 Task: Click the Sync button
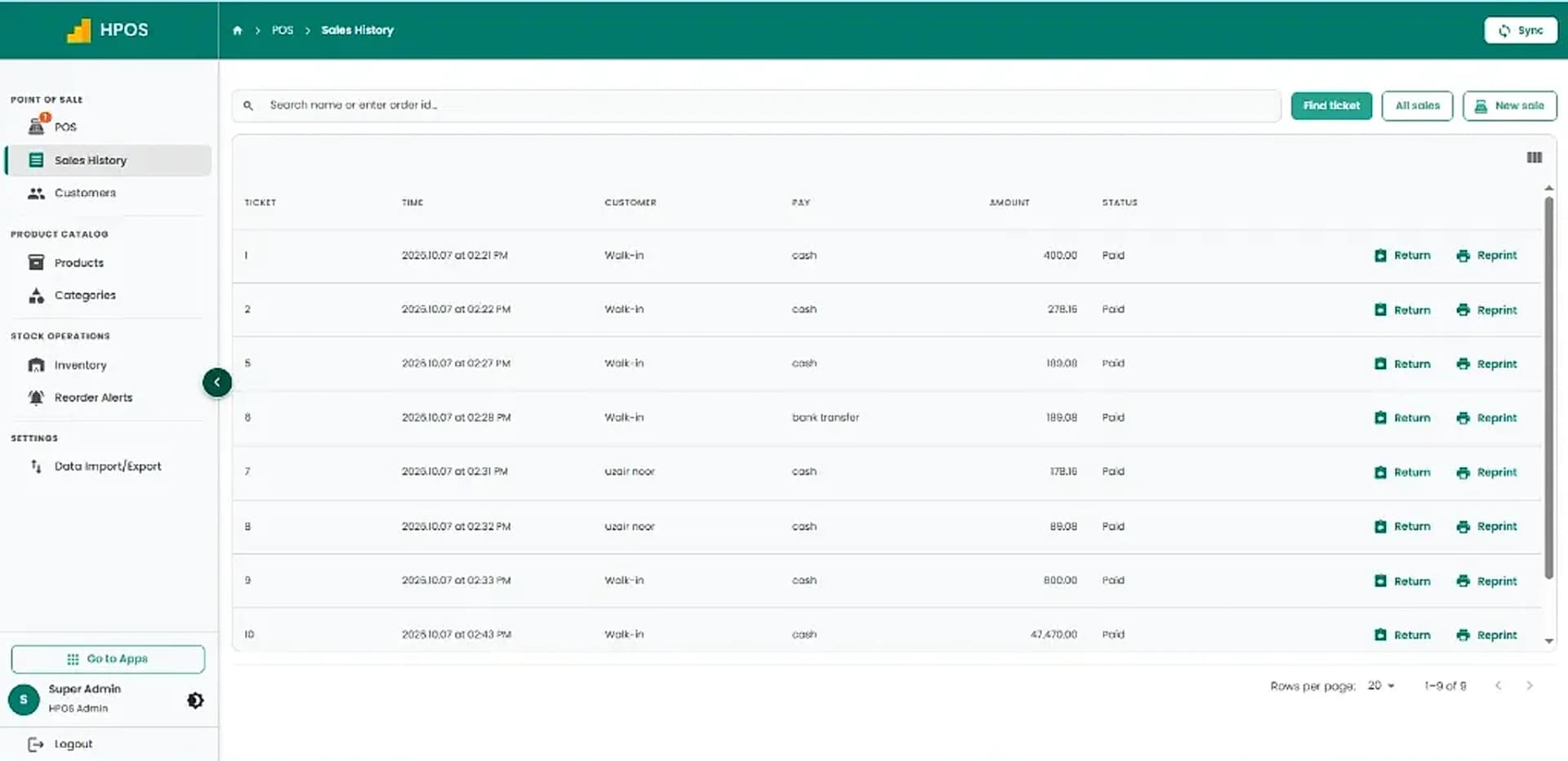[1520, 30]
